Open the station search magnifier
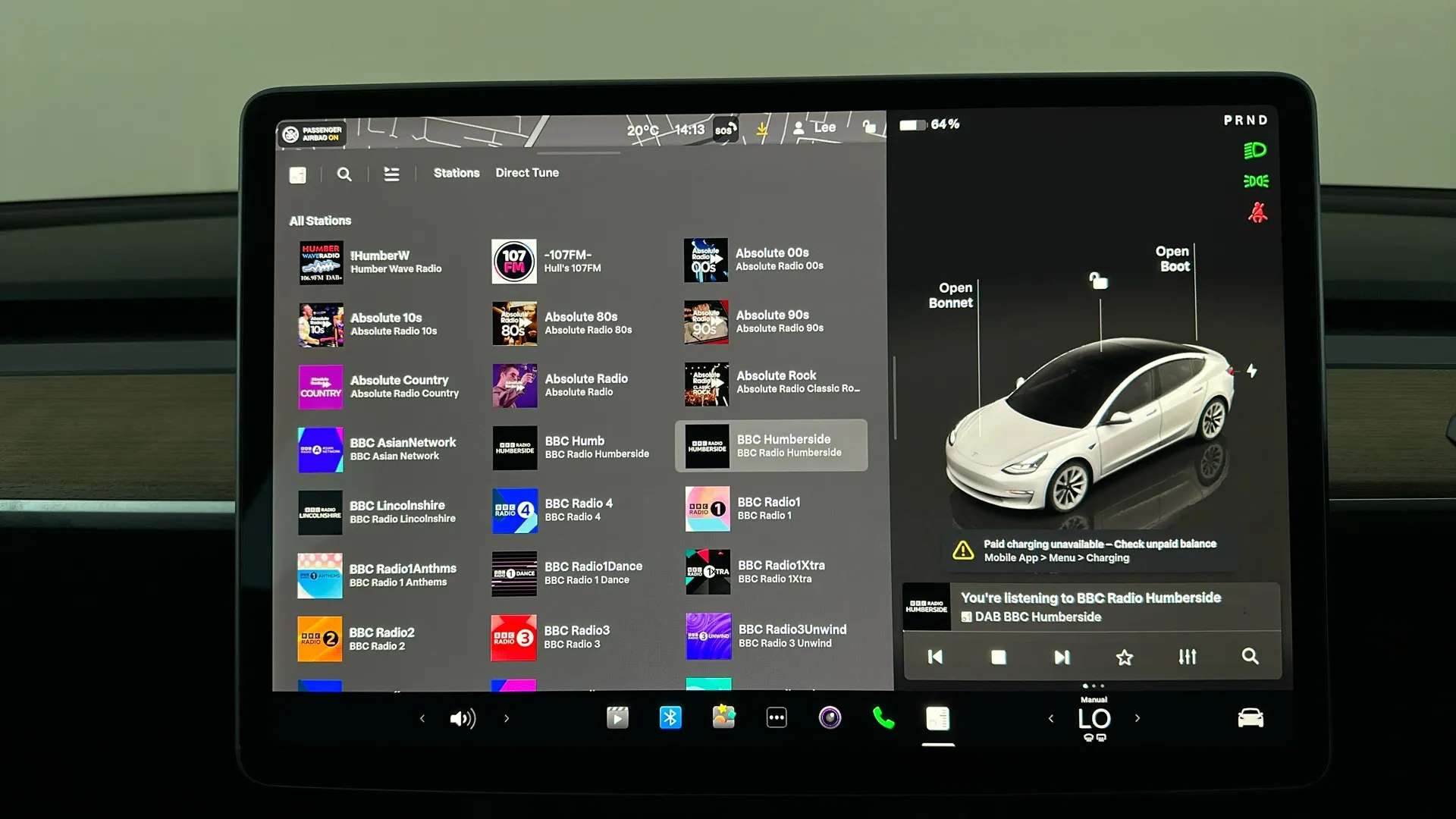Image resolution: width=1456 pixels, height=819 pixels. [344, 174]
